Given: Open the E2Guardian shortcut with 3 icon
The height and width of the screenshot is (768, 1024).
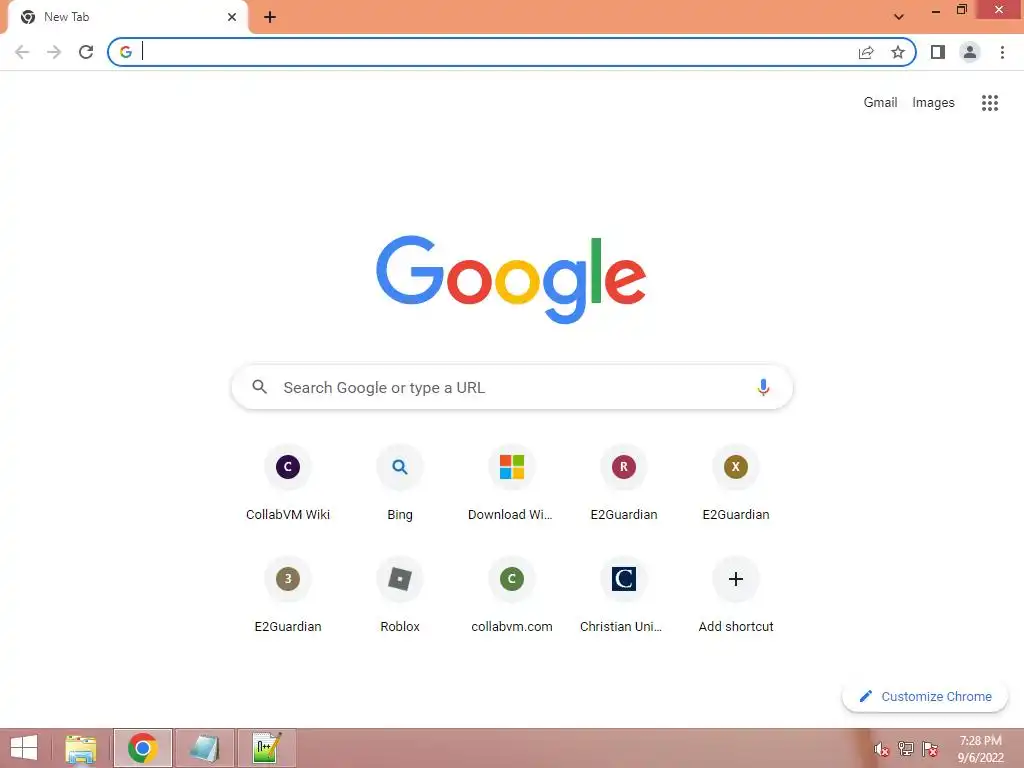Looking at the screenshot, I should pyautogui.click(x=288, y=595).
